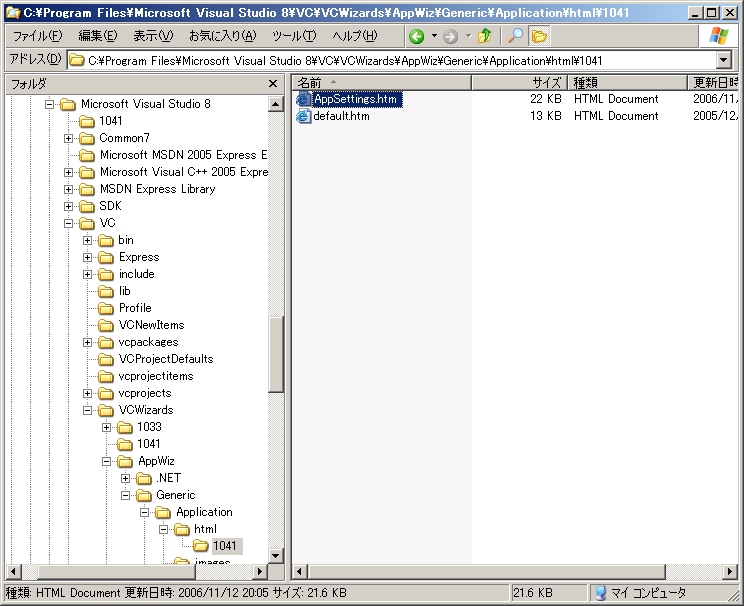Expand the SDK folder node
This screenshot has width=744, height=606.
point(68,206)
